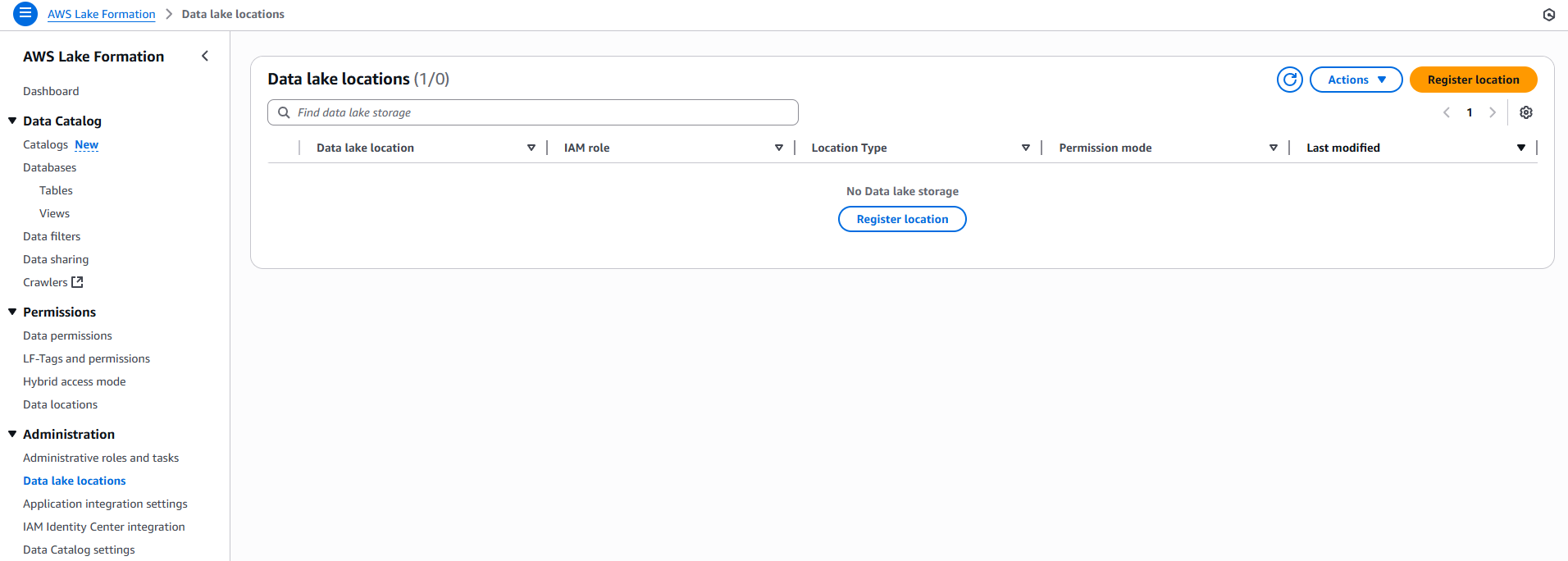The height and width of the screenshot is (561, 1568).
Task: Open Dashboard in sidebar
Action: pos(51,91)
